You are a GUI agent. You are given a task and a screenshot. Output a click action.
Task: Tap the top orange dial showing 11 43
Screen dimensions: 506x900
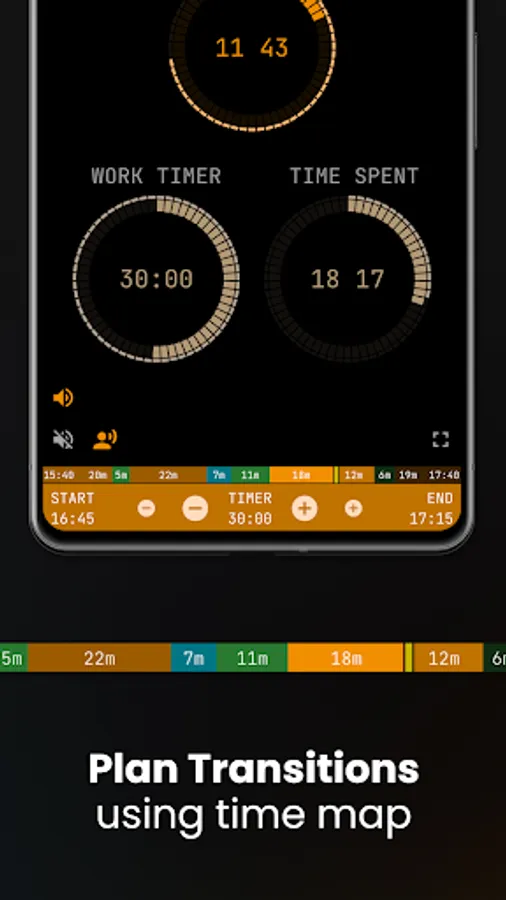pyautogui.click(x=252, y=49)
